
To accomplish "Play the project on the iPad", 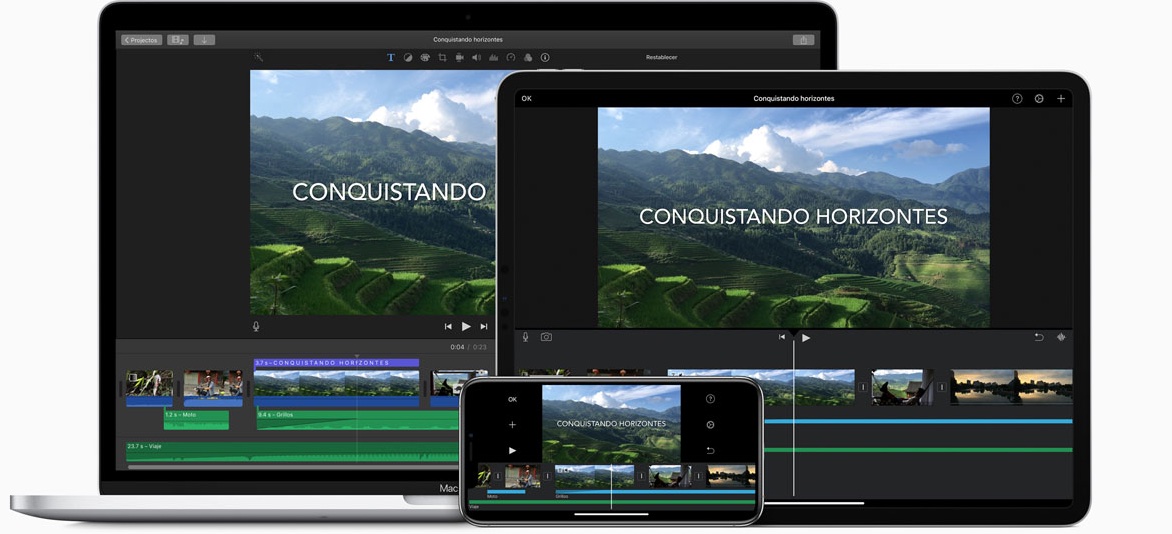I will click(806, 338).
